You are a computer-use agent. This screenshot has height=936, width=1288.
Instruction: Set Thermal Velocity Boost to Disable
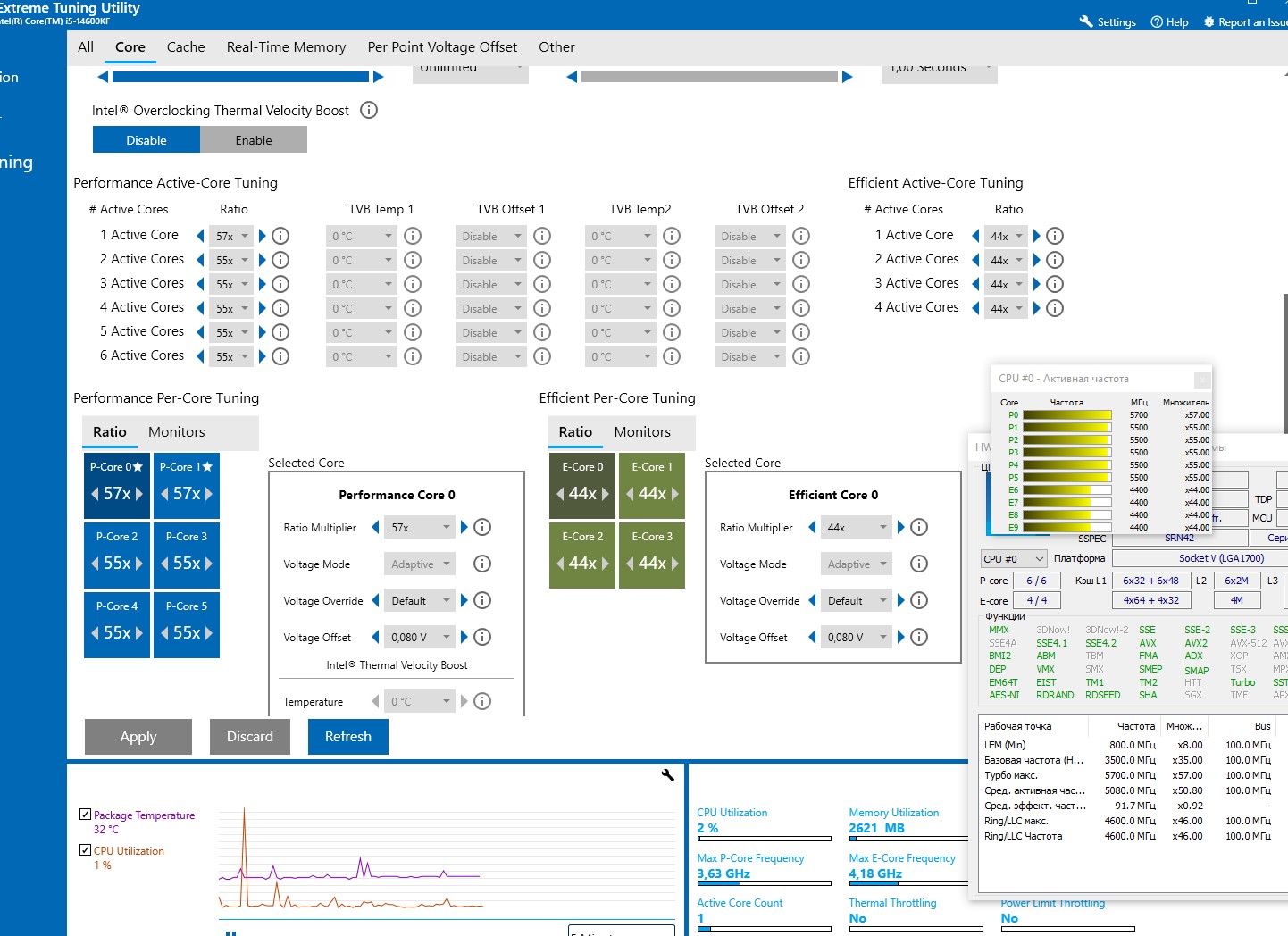146,140
